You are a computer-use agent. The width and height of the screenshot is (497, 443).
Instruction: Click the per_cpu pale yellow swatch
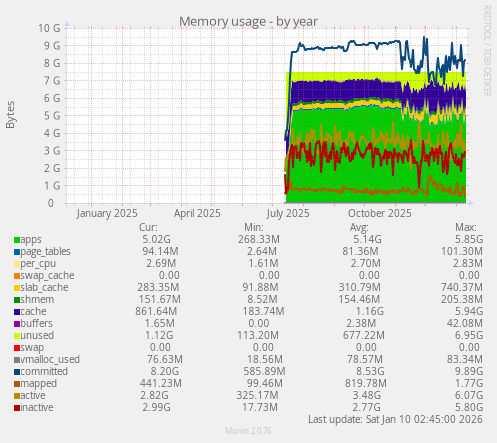click(x=17, y=264)
